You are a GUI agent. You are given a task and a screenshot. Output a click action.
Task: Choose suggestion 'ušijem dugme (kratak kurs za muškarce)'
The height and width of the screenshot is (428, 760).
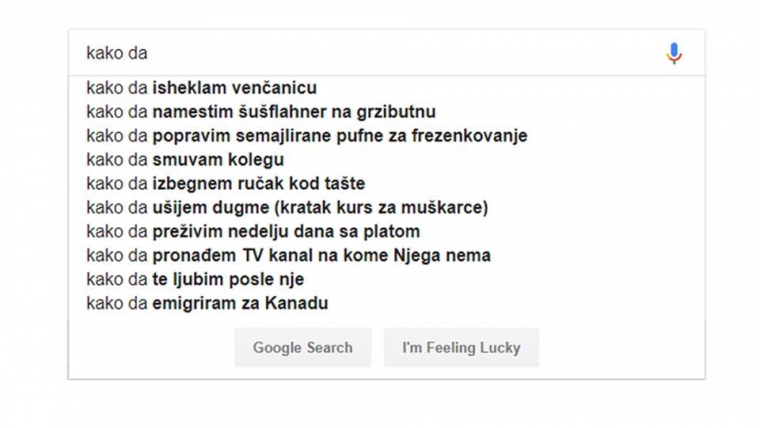[x=287, y=208]
